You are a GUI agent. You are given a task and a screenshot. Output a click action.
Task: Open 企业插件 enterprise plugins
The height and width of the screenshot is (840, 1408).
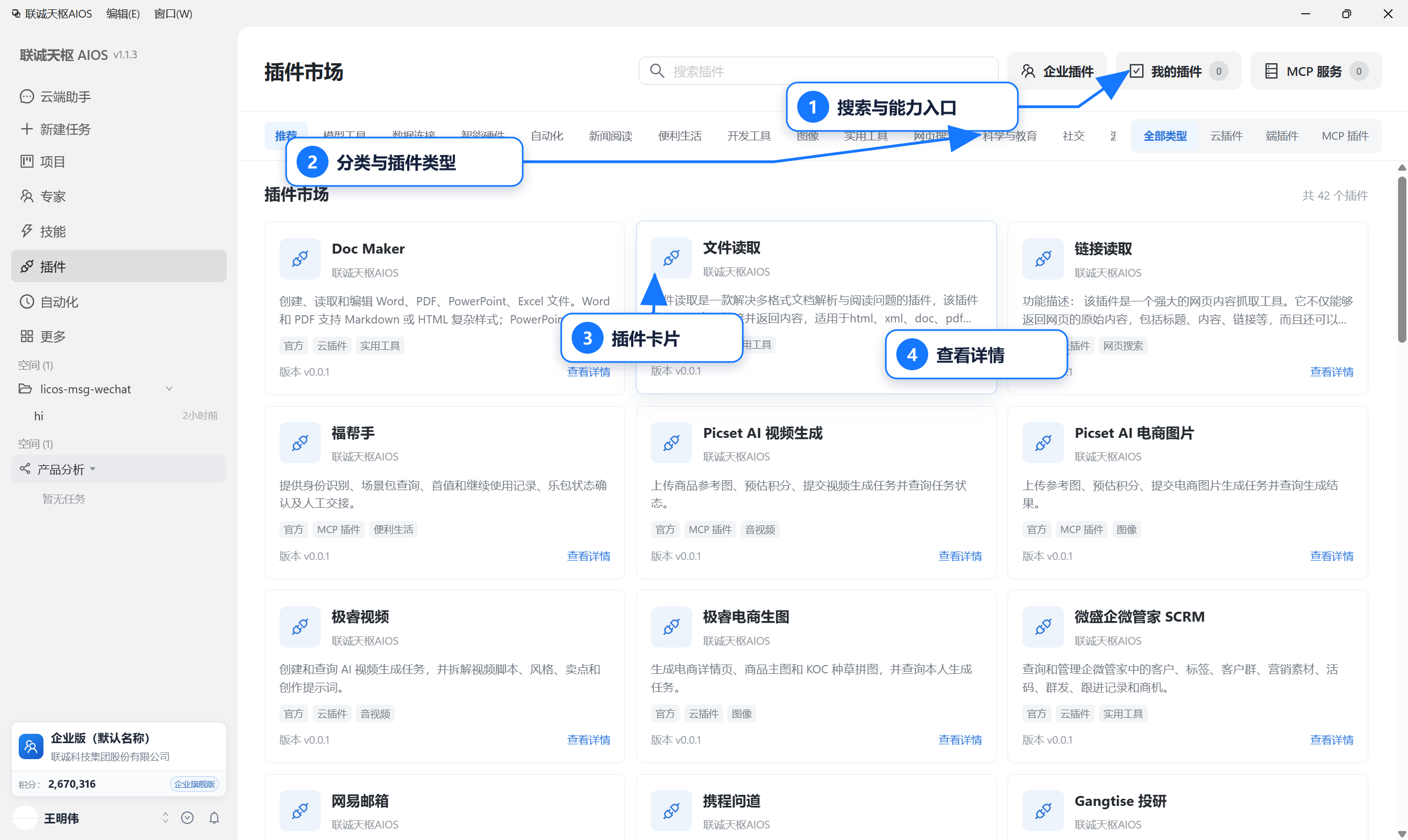[1057, 71]
